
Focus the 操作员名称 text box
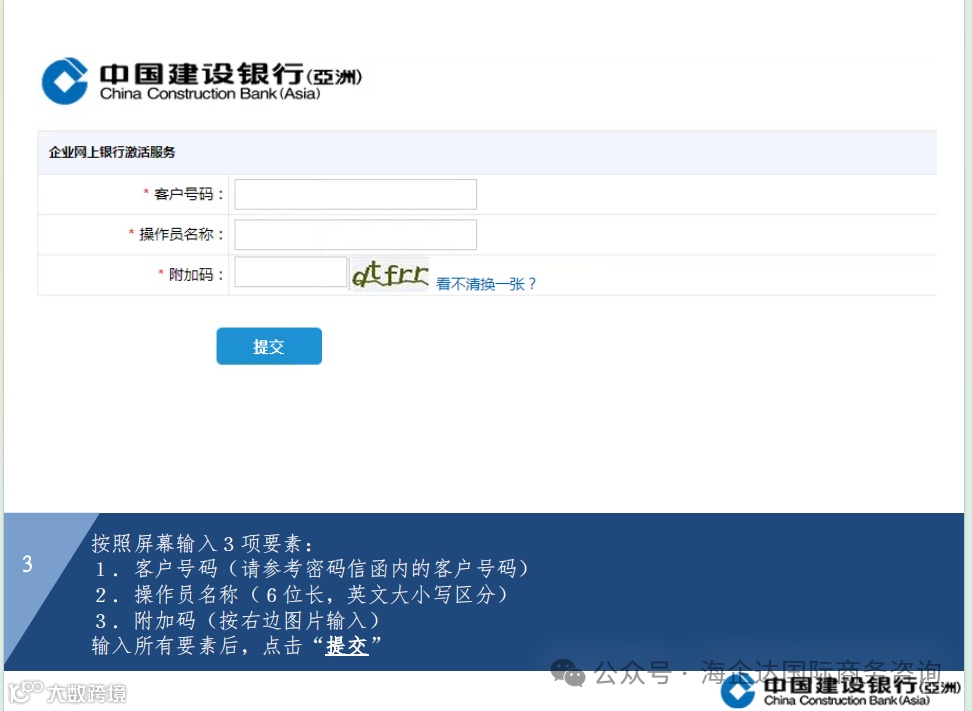[x=355, y=234]
